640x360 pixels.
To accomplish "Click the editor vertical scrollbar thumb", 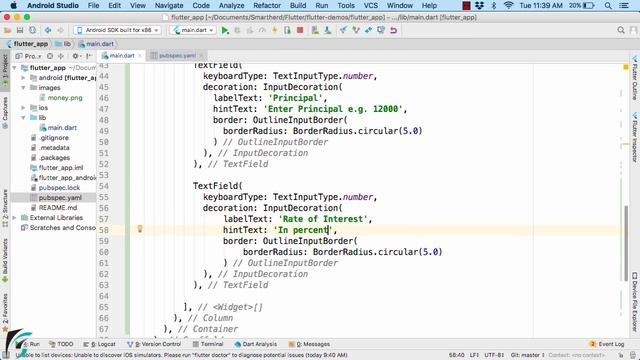I will [x=626, y=243].
